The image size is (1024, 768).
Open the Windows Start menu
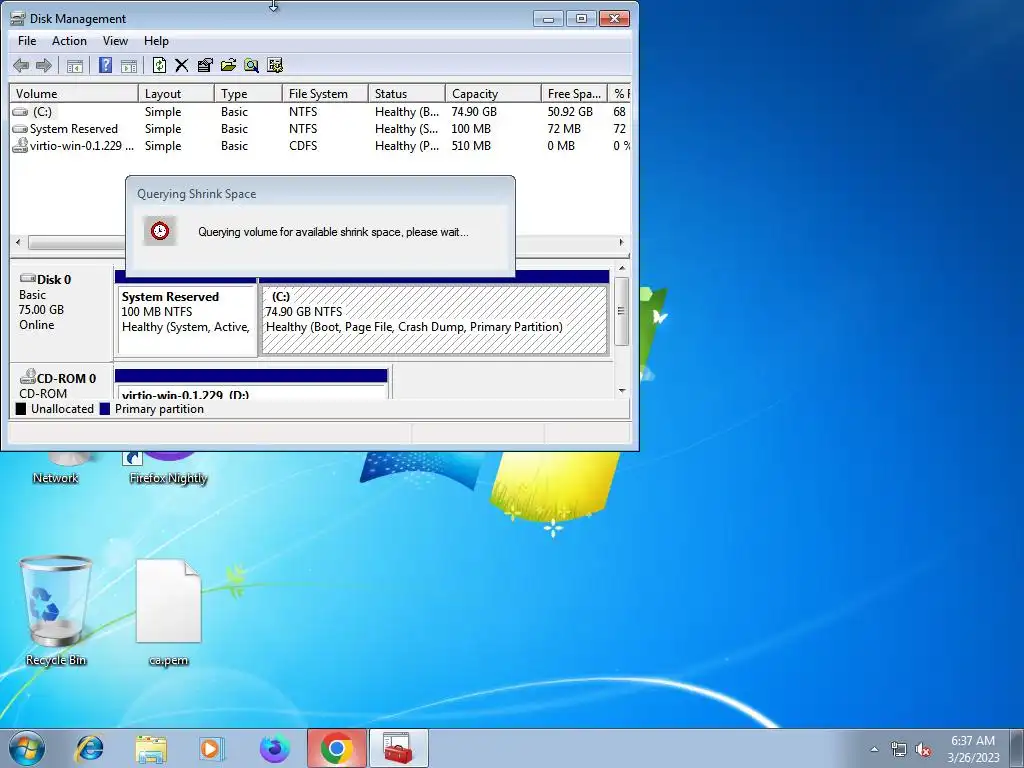tap(27, 748)
